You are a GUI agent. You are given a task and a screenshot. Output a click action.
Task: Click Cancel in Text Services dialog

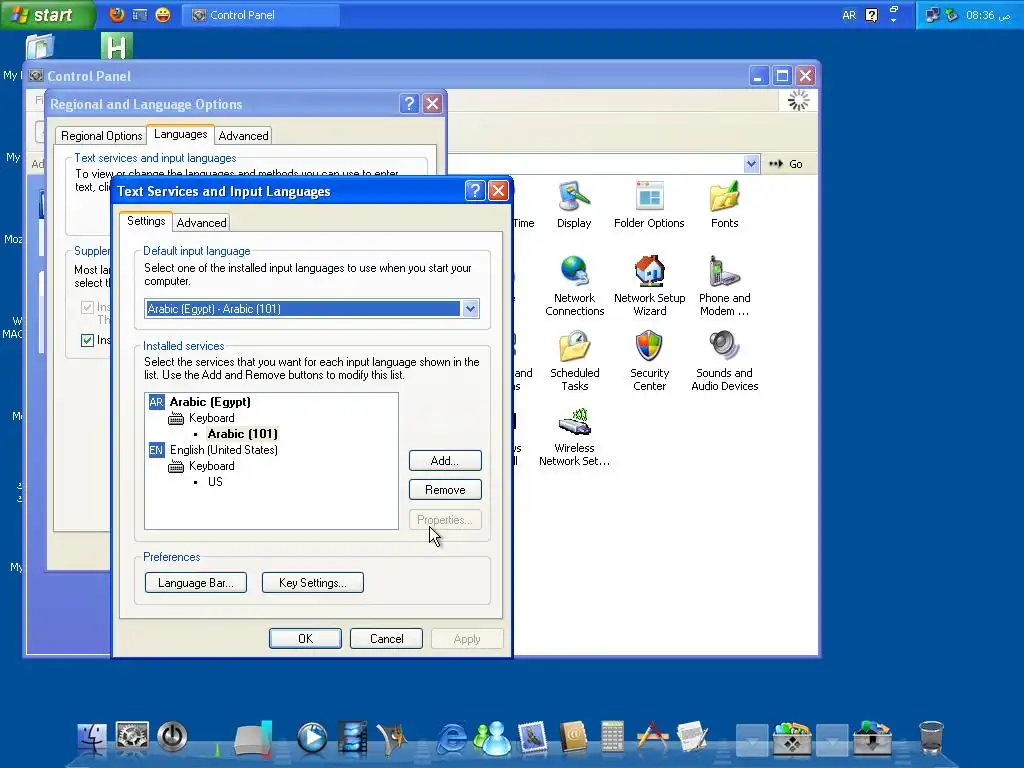tap(386, 639)
